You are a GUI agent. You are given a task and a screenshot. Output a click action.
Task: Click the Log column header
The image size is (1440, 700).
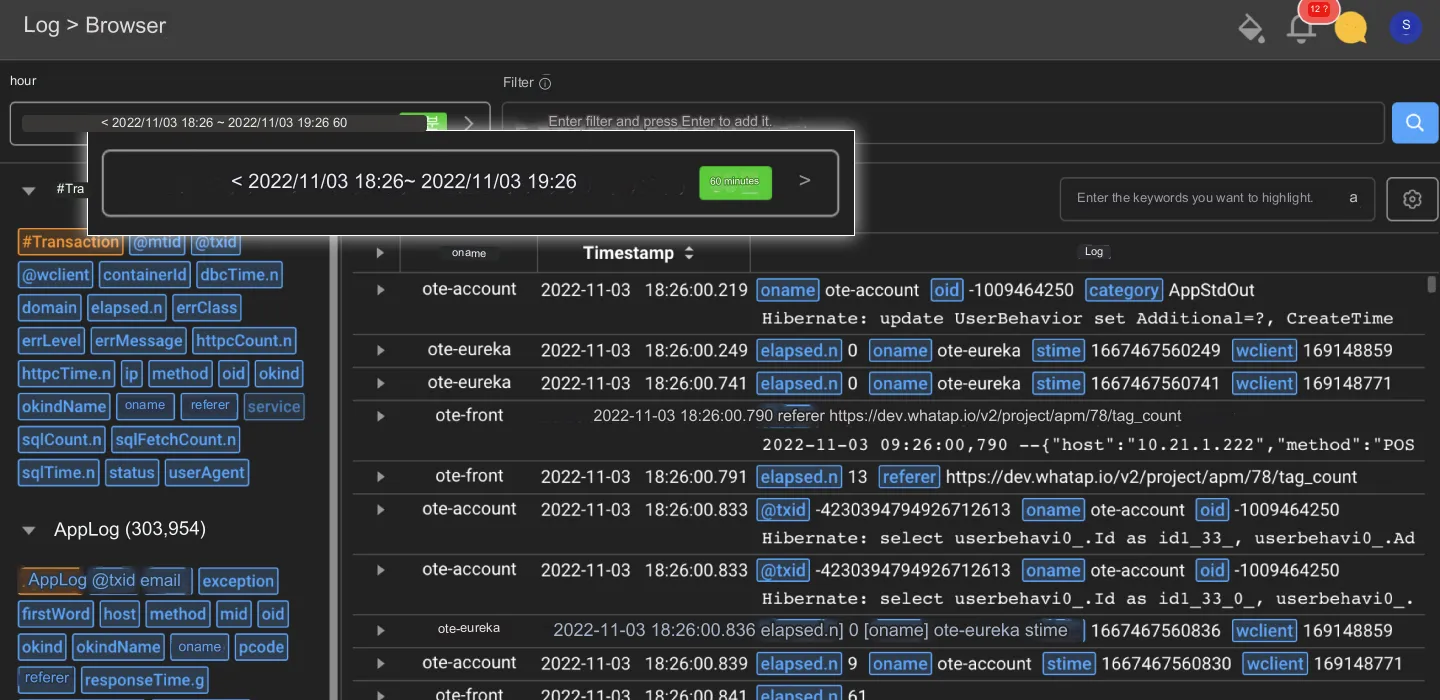coord(1094,252)
